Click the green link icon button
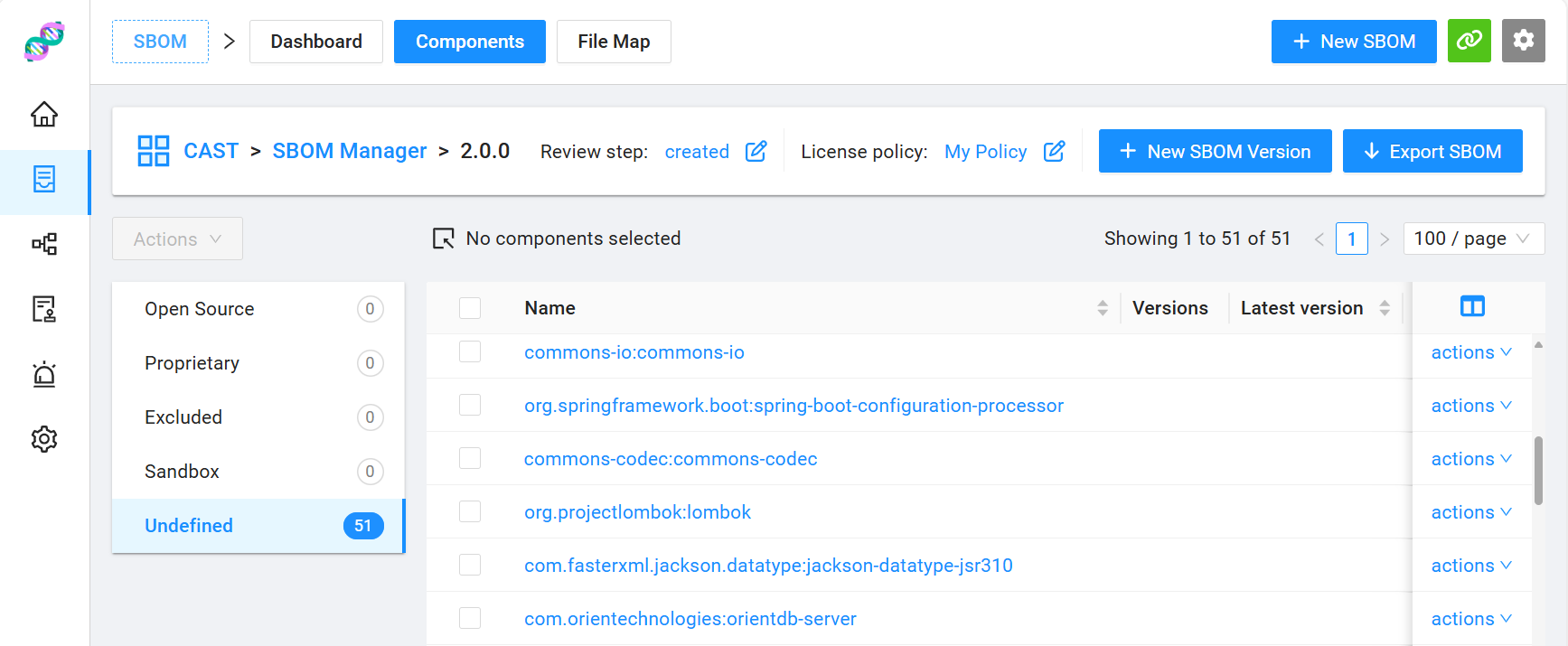This screenshot has width=1568, height=646. (x=1469, y=42)
